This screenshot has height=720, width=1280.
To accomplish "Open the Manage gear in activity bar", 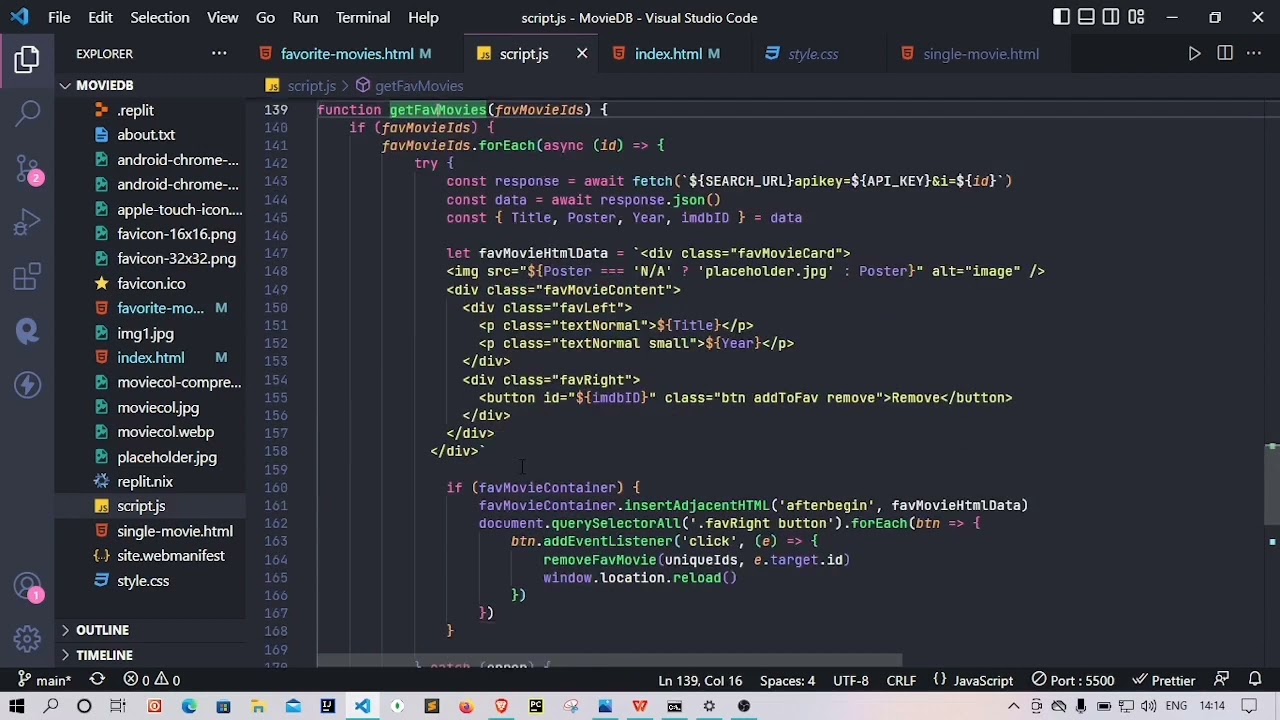I will pos(27,639).
